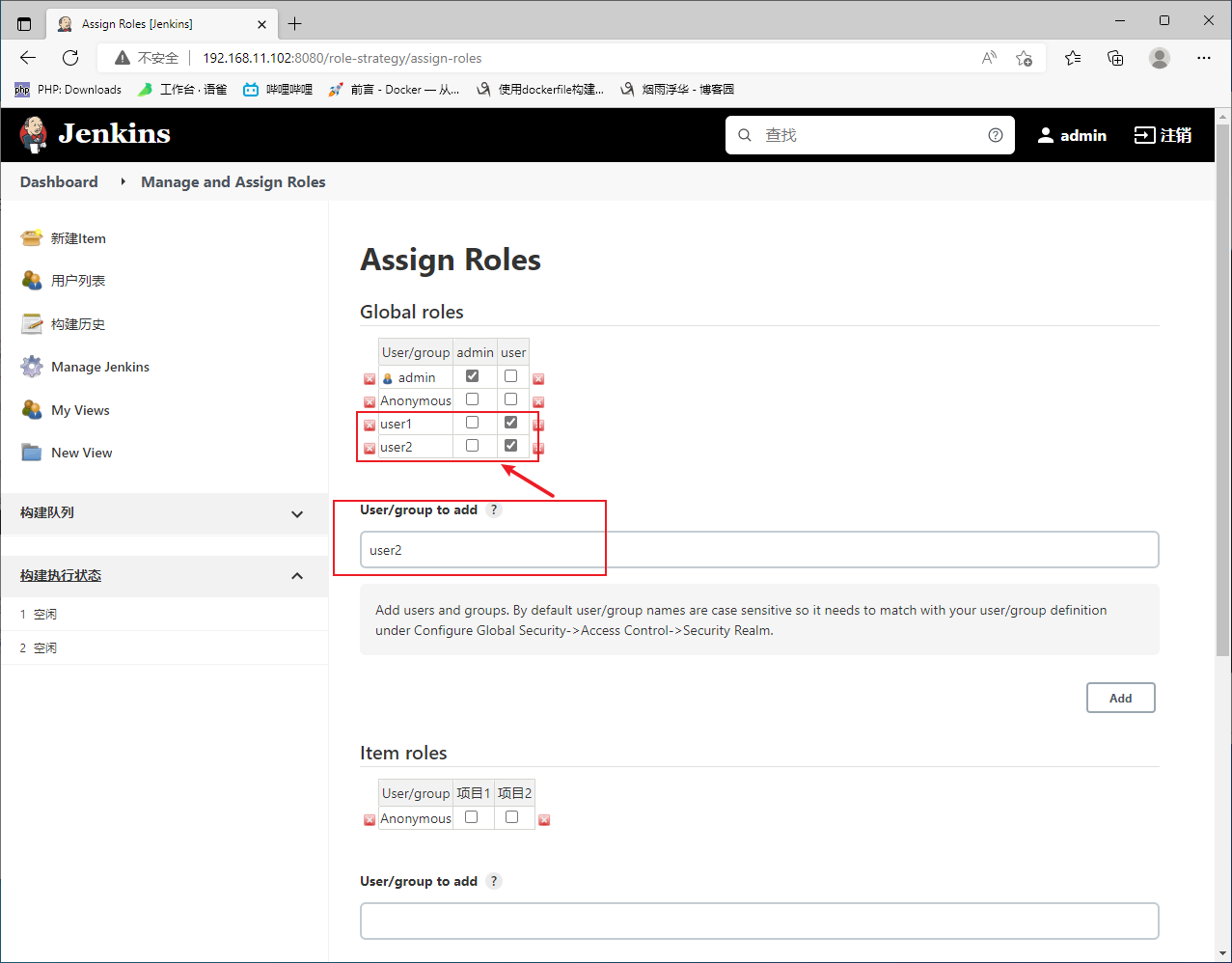Open a new browser tab

[x=295, y=23]
